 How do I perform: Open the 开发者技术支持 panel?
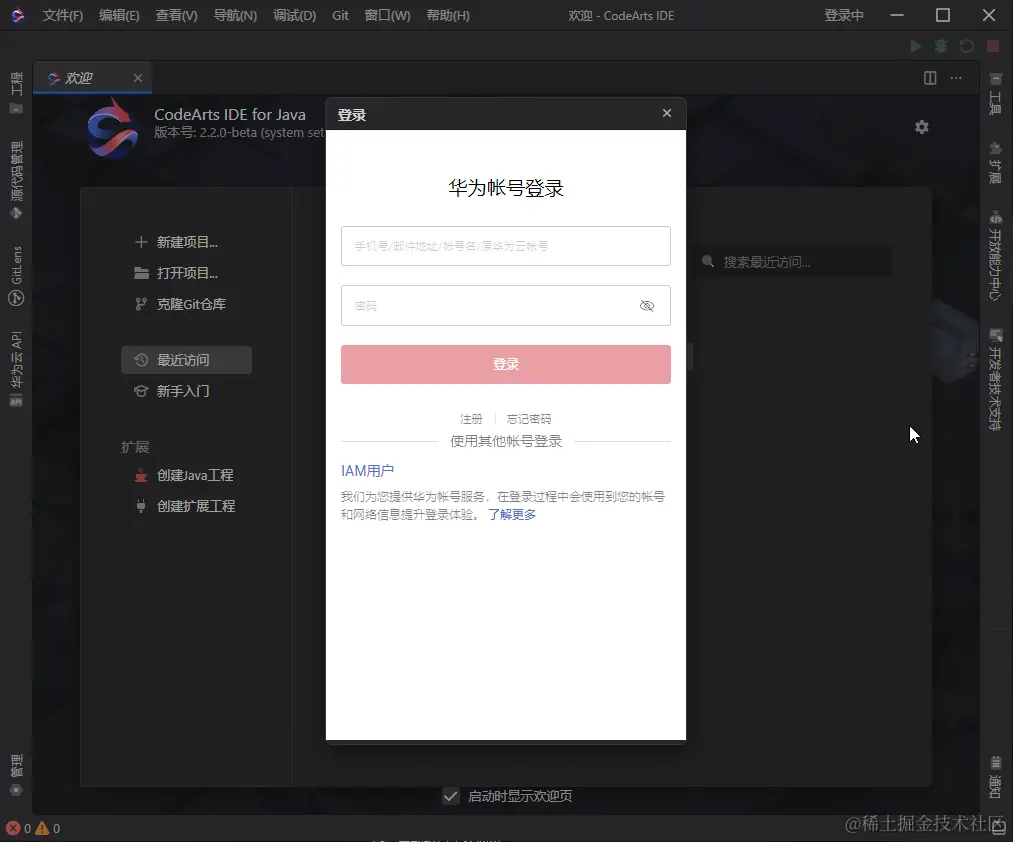coord(996,379)
